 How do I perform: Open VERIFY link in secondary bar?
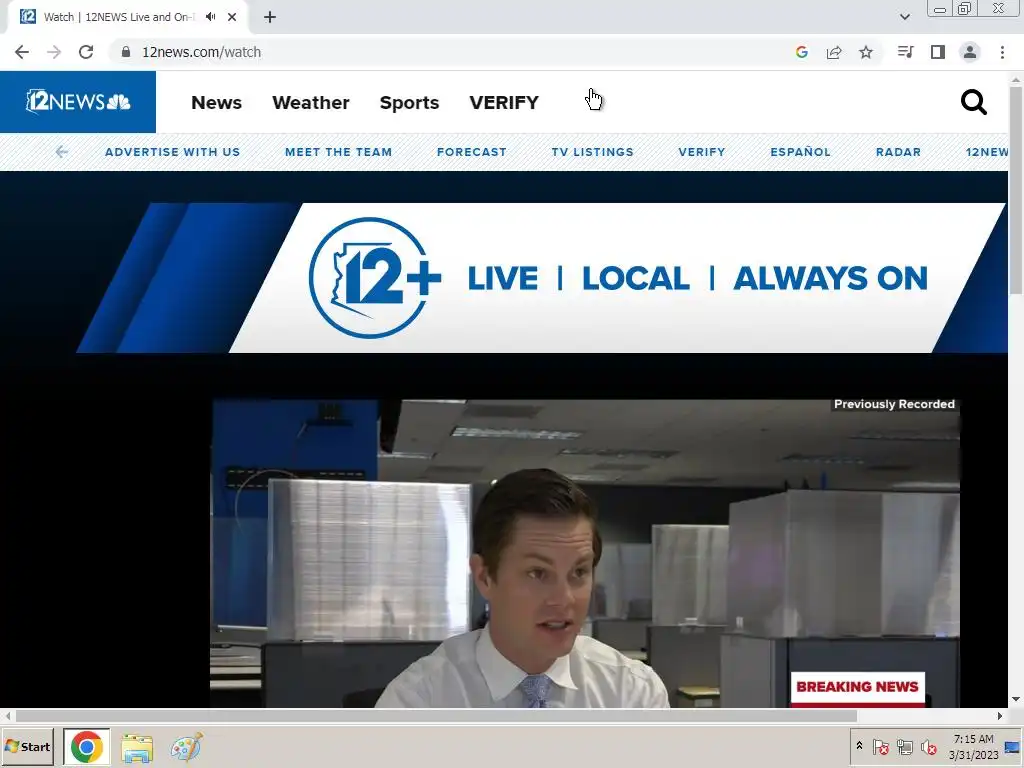pyautogui.click(x=701, y=152)
